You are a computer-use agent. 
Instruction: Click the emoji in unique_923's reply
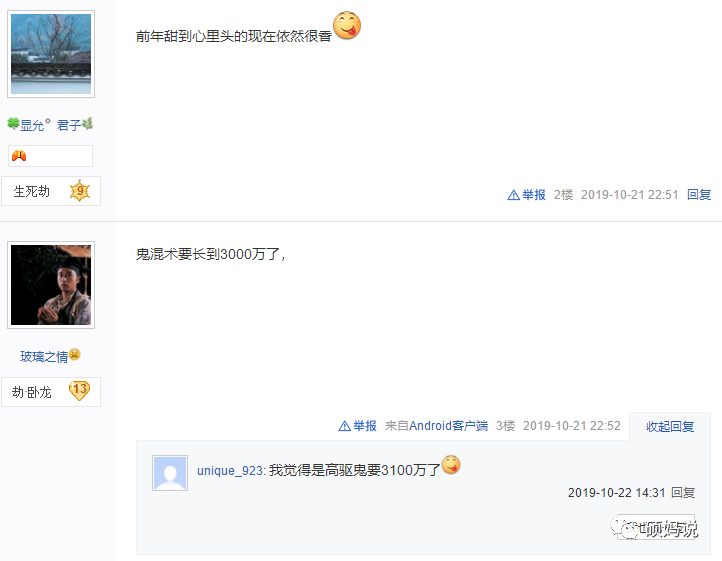coord(451,464)
